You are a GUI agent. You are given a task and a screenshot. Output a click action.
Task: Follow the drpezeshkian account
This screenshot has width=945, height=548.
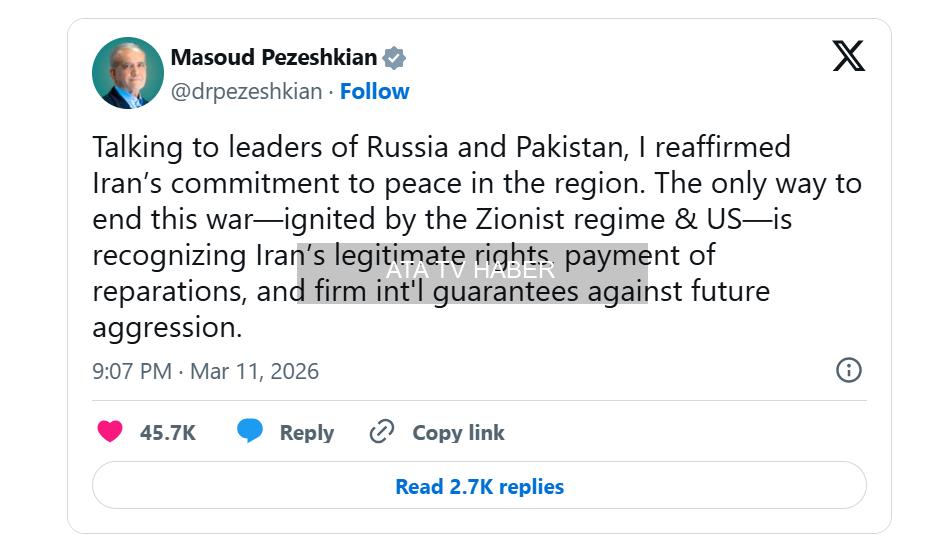374,92
